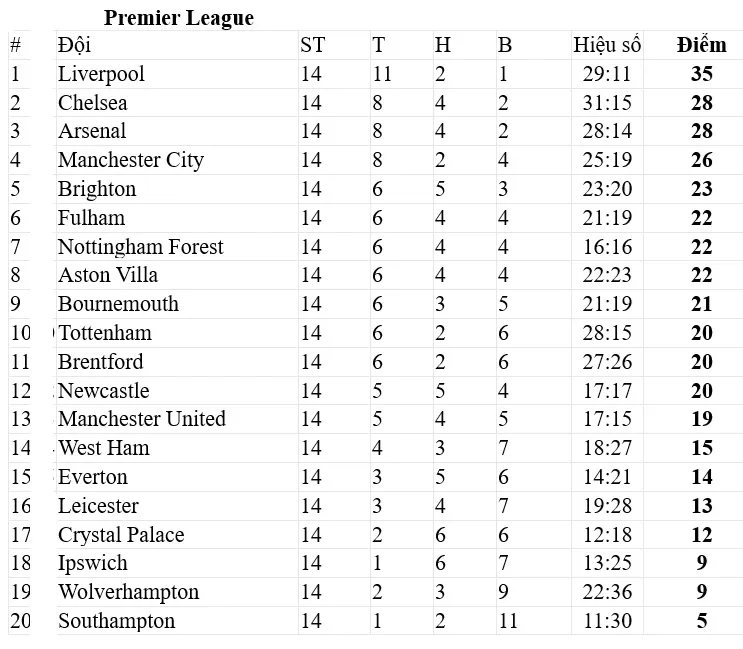Image resolution: width=743 pixels, height=649 pixels.
Task: Click Liverpool's 35 points cell
Action: [x=701, y=74]
